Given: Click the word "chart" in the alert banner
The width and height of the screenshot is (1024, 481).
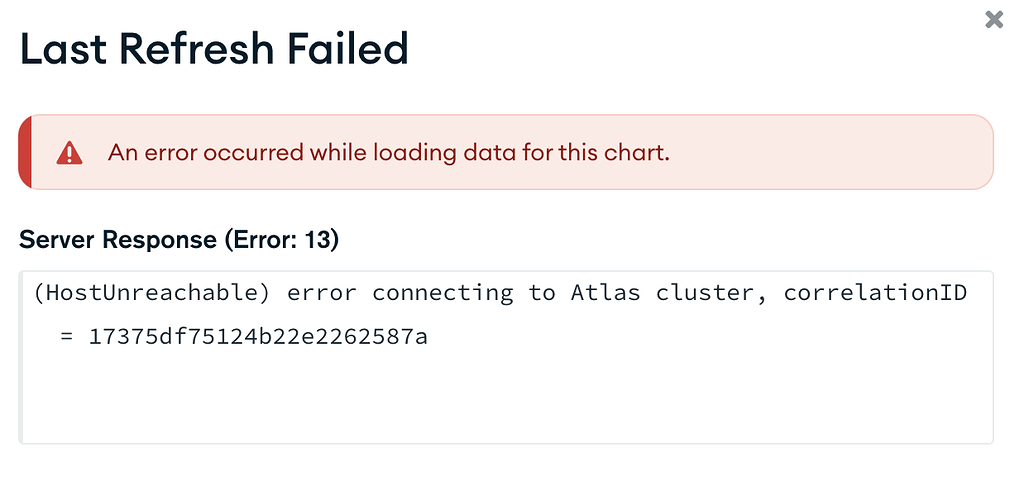Looking at the screenshot, I should tap(641, 153).
